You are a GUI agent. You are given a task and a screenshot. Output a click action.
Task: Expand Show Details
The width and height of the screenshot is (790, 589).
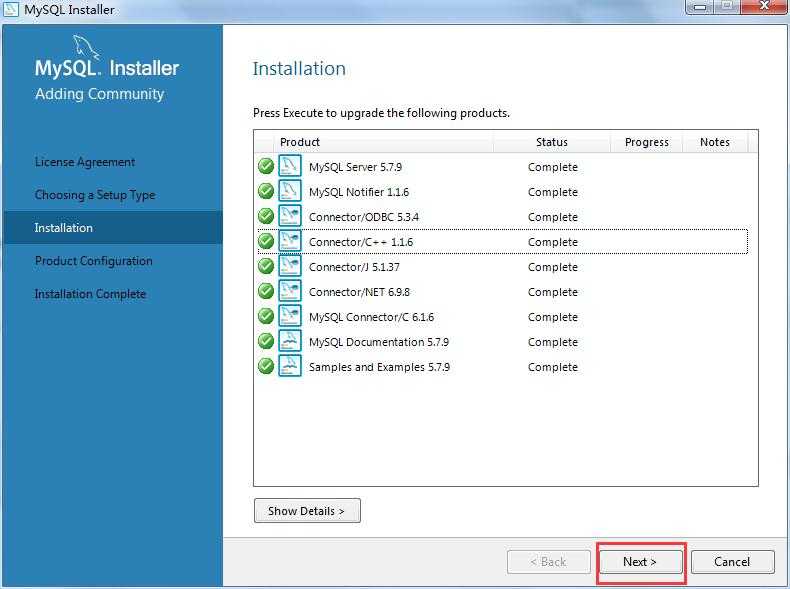[x=307, y=511]
